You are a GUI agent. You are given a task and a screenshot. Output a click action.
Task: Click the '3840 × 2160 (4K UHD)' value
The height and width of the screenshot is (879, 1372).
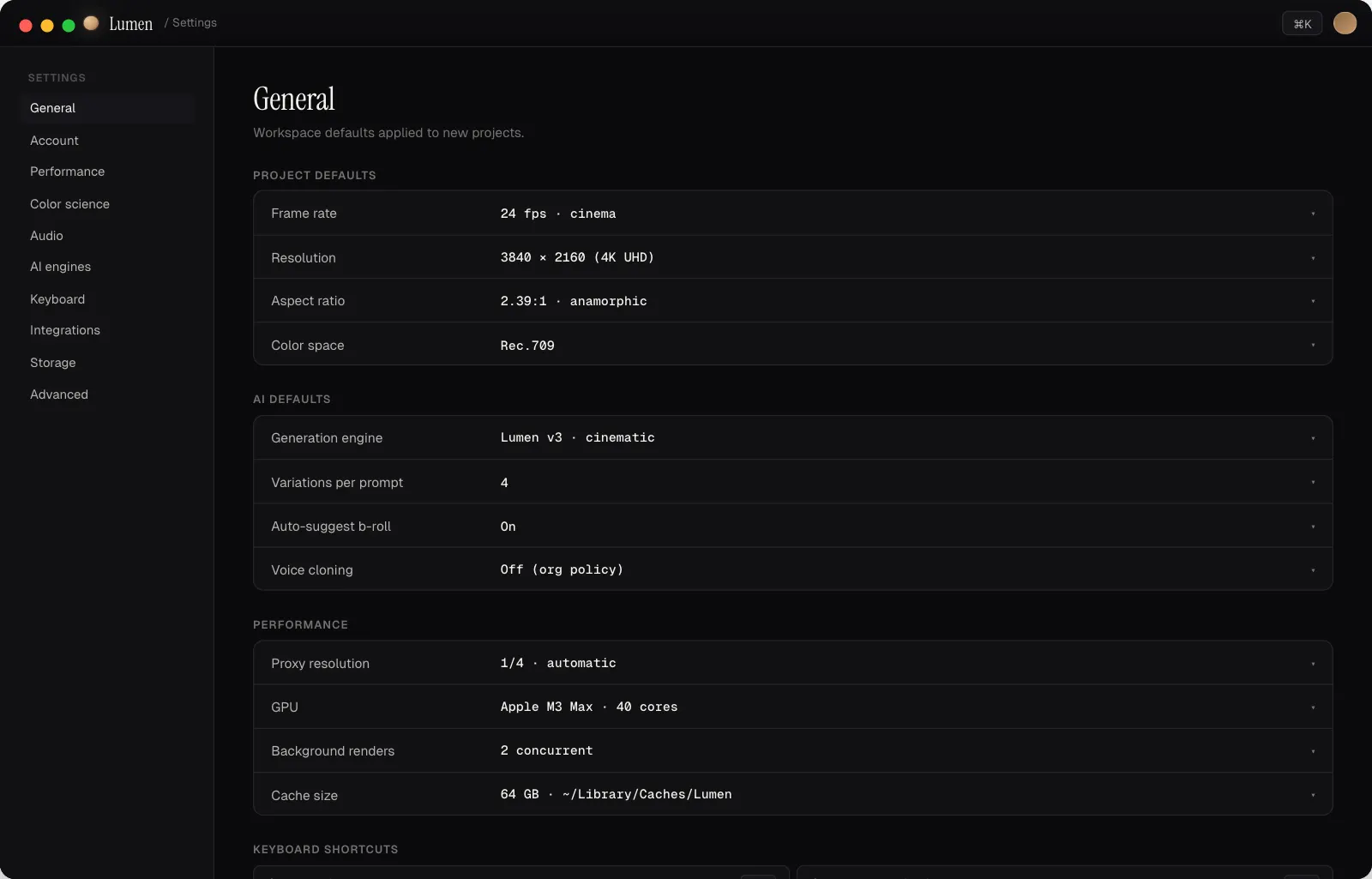coord(577,257)
